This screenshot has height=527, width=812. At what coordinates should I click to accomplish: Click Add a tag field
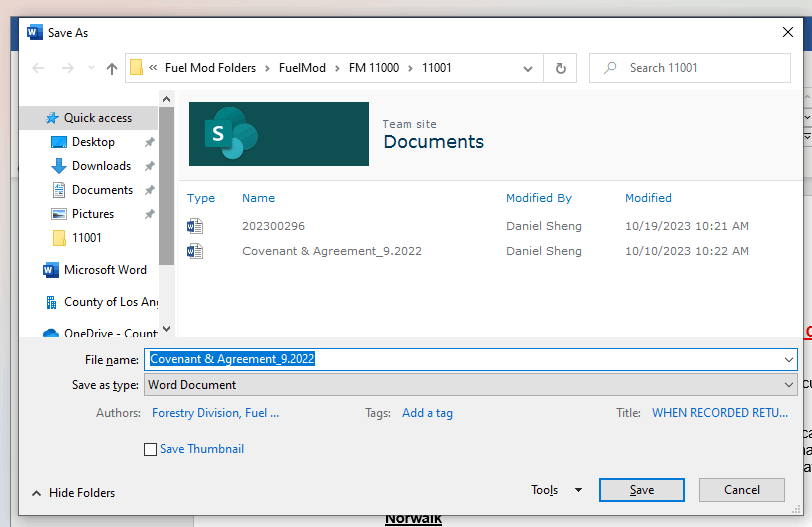pos(427,413)
